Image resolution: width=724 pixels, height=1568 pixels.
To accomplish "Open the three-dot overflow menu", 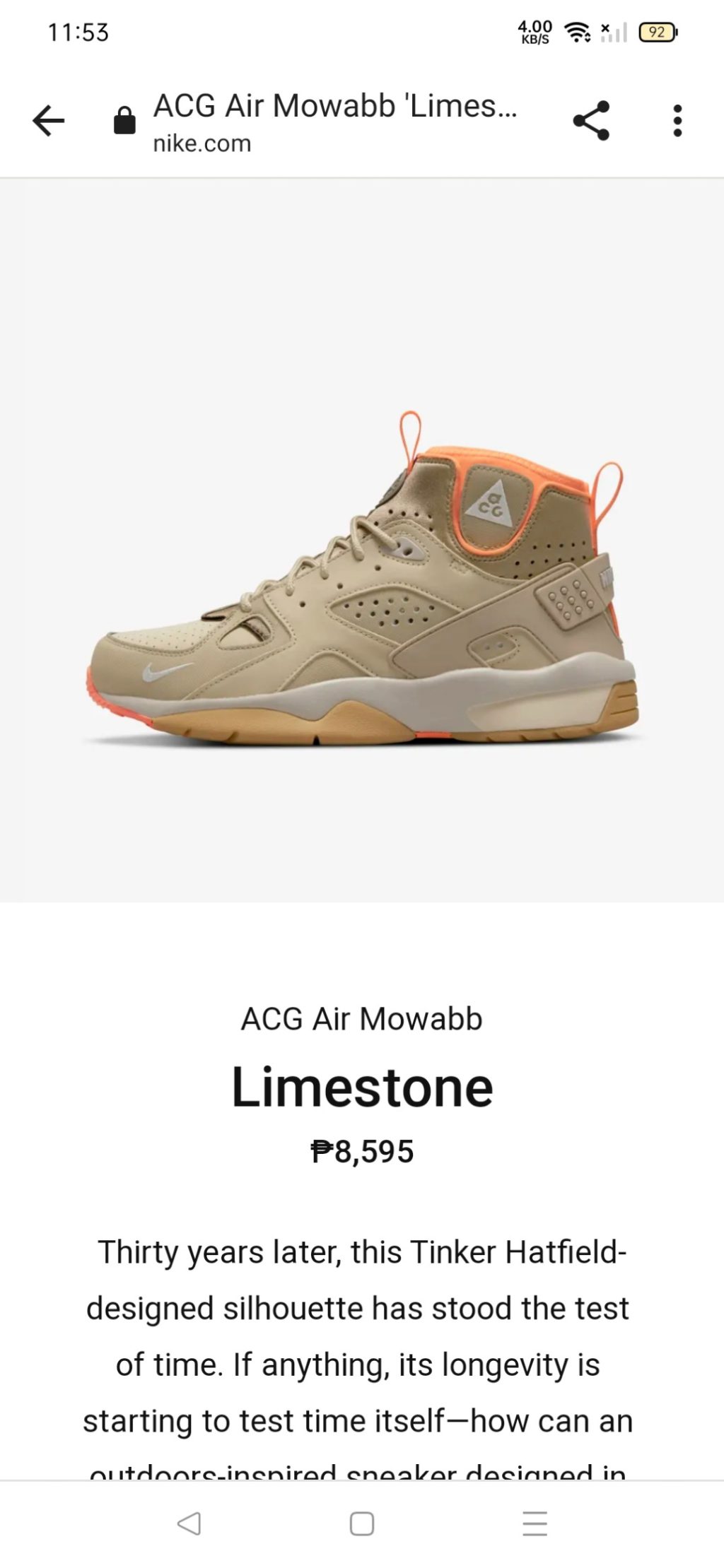I will tap(677, 121).
